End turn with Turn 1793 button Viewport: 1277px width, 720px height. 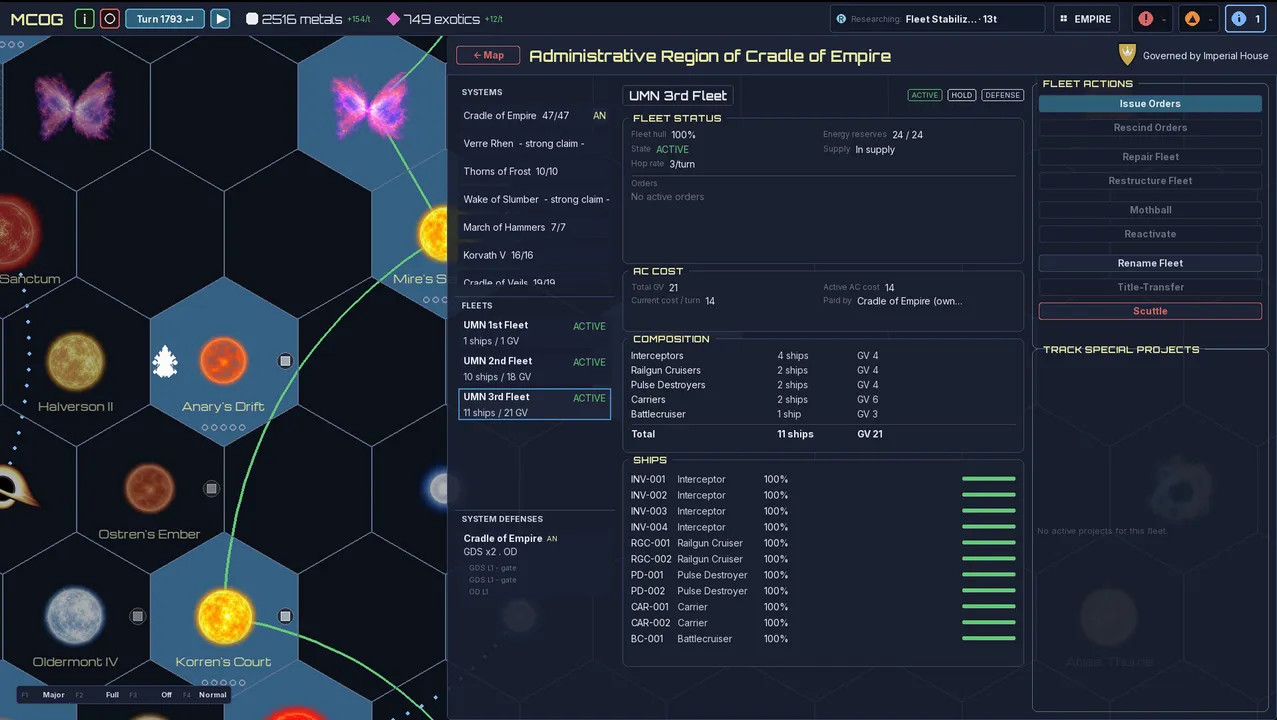[165, 19]
